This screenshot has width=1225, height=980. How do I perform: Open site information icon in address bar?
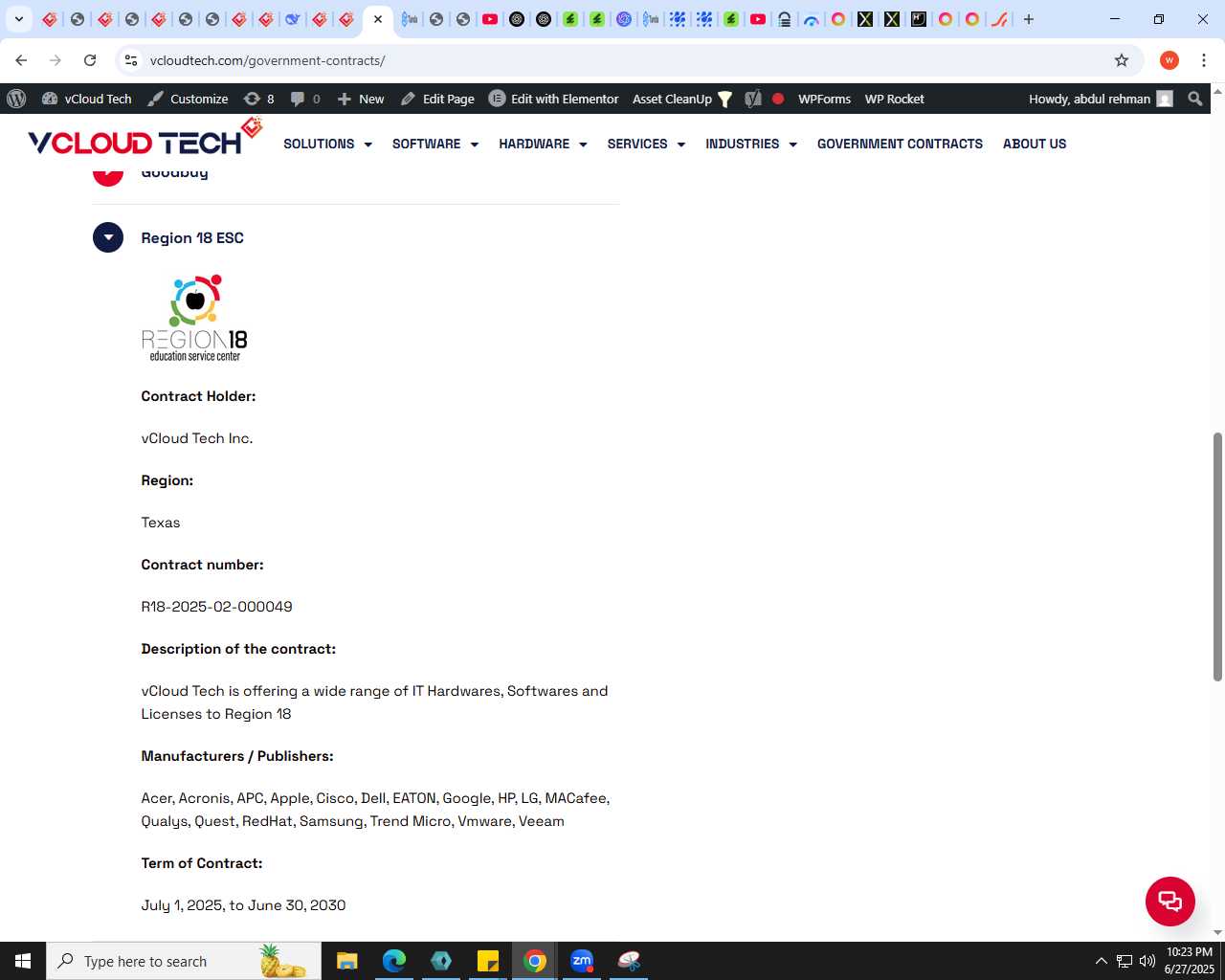click(x=131, y=60)
